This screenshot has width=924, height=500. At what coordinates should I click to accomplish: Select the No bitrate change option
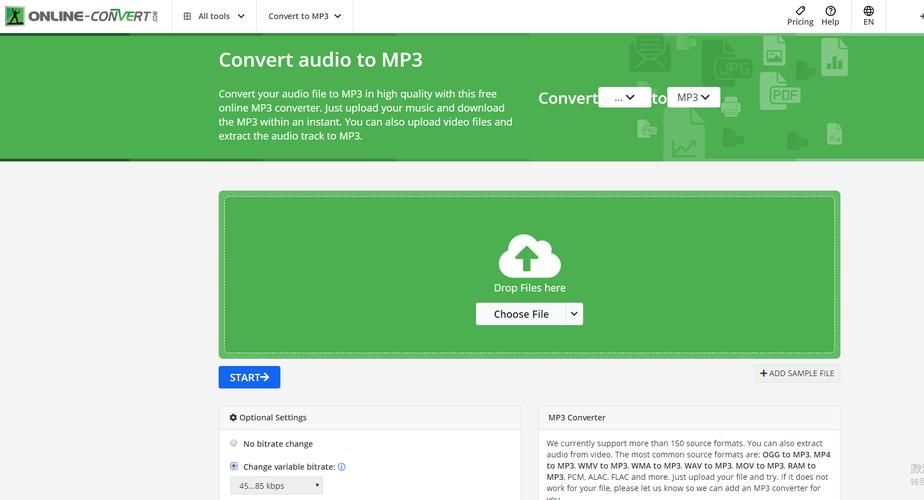click(x=234, y=443)
